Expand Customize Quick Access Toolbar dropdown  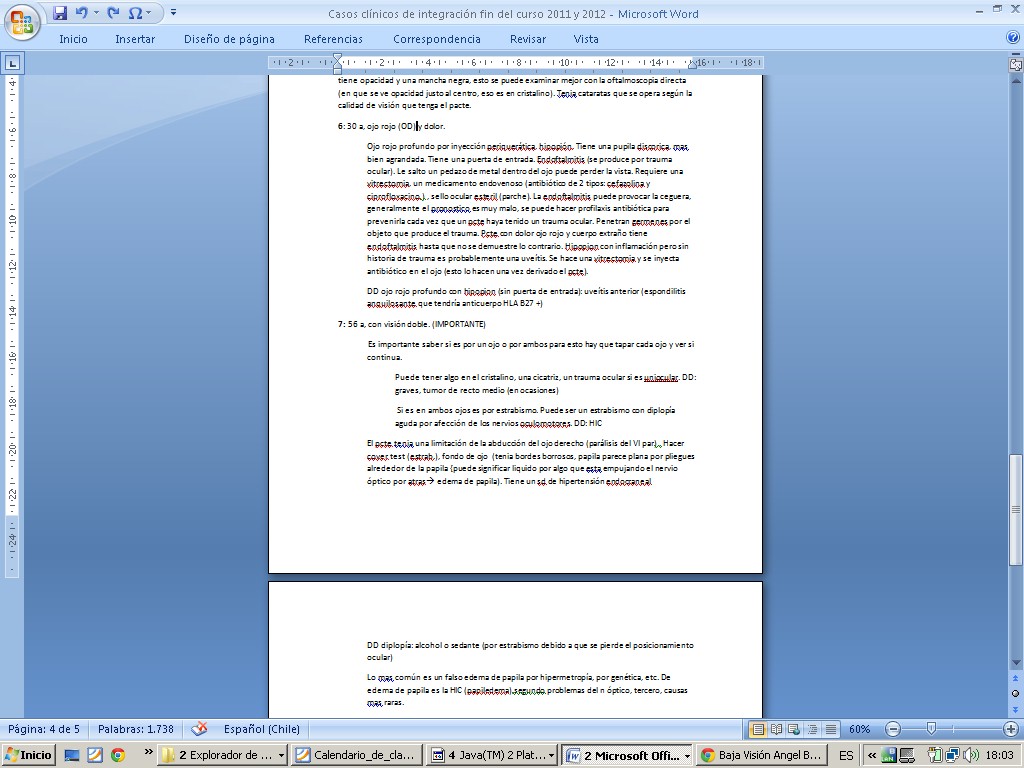click(x=173, y=13)
